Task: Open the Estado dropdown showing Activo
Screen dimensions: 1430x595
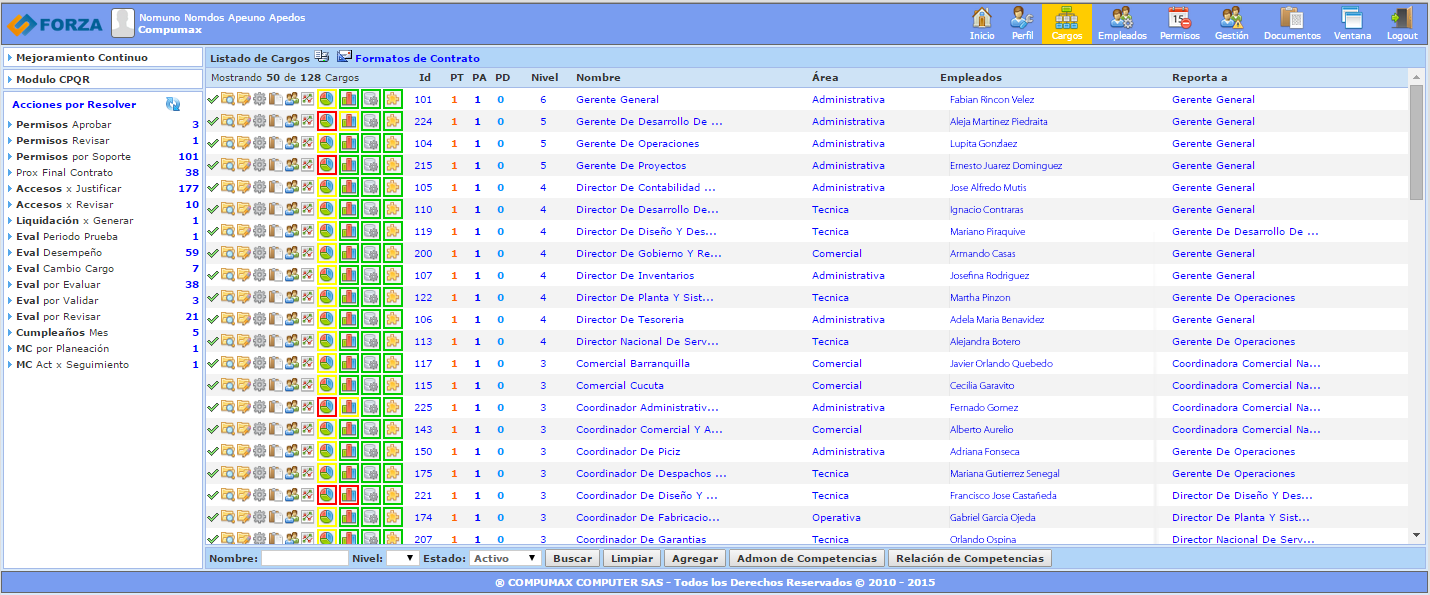Action: 506,559
